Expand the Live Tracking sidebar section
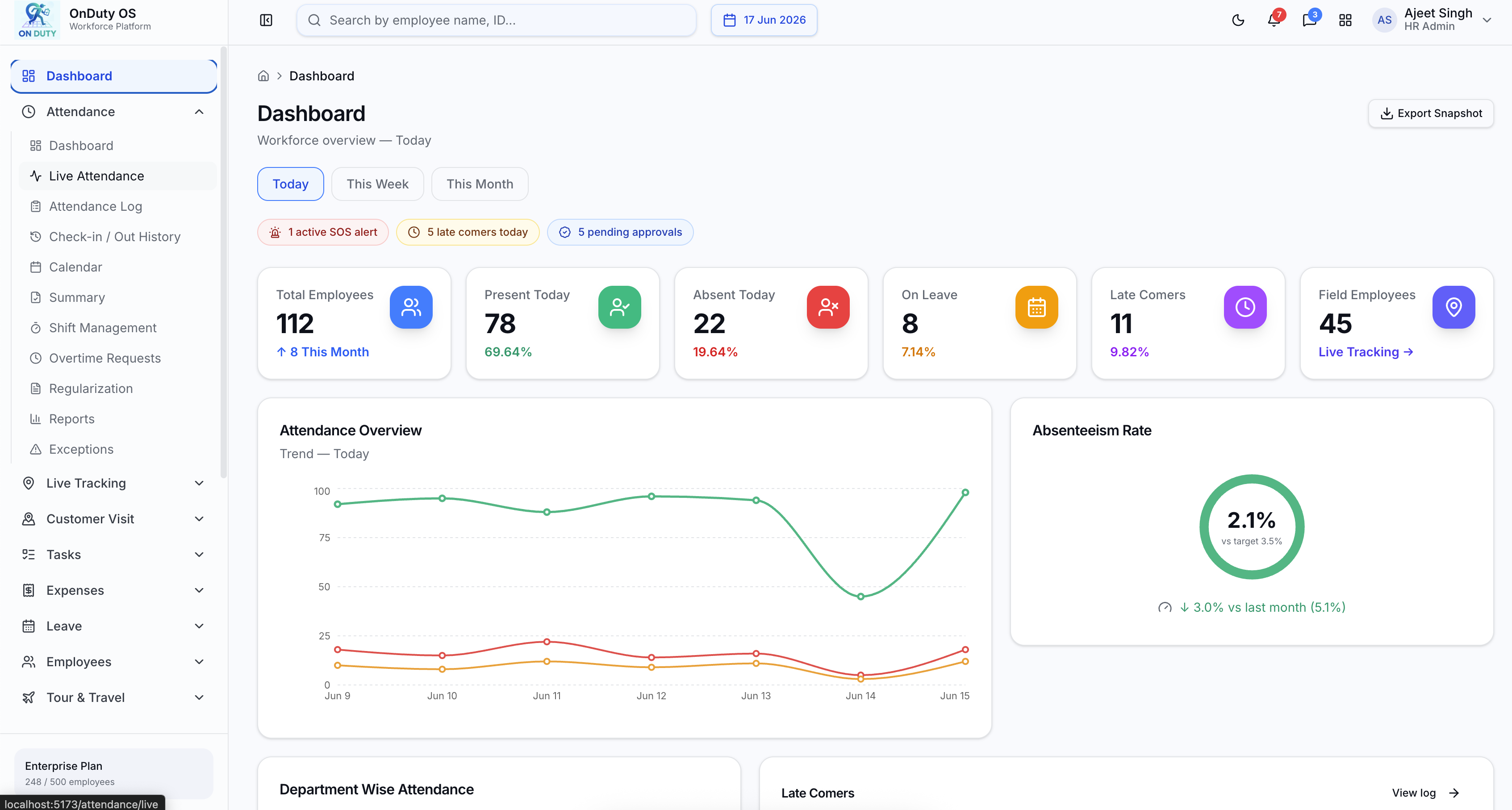The width and height of the screenshot is (1512, 810). tap(114, 483)
